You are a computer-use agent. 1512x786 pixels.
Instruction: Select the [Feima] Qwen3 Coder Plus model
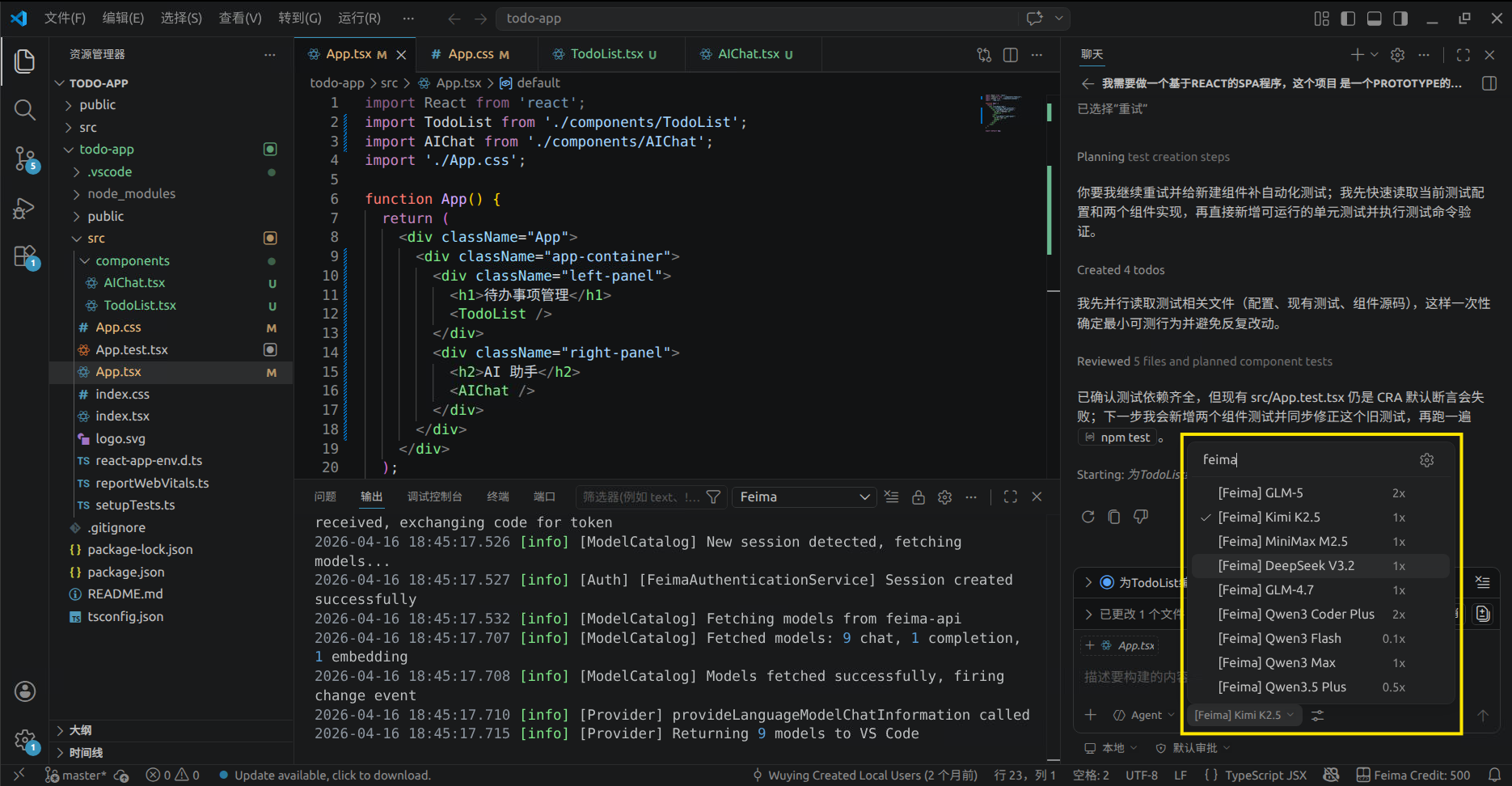(x=1321, y=615)
